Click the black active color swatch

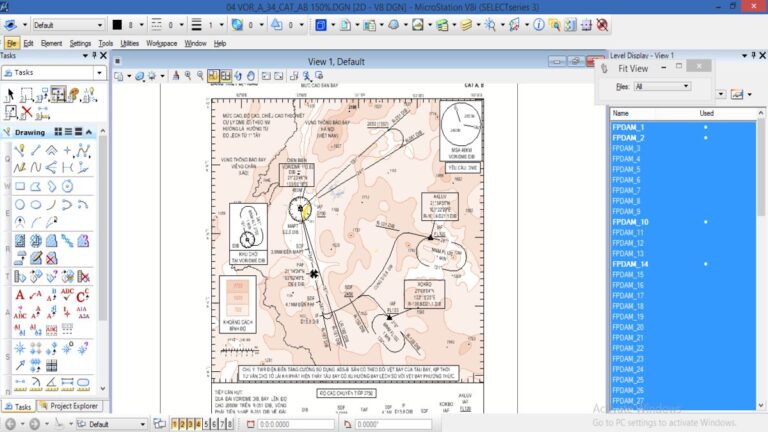[117, 25]
